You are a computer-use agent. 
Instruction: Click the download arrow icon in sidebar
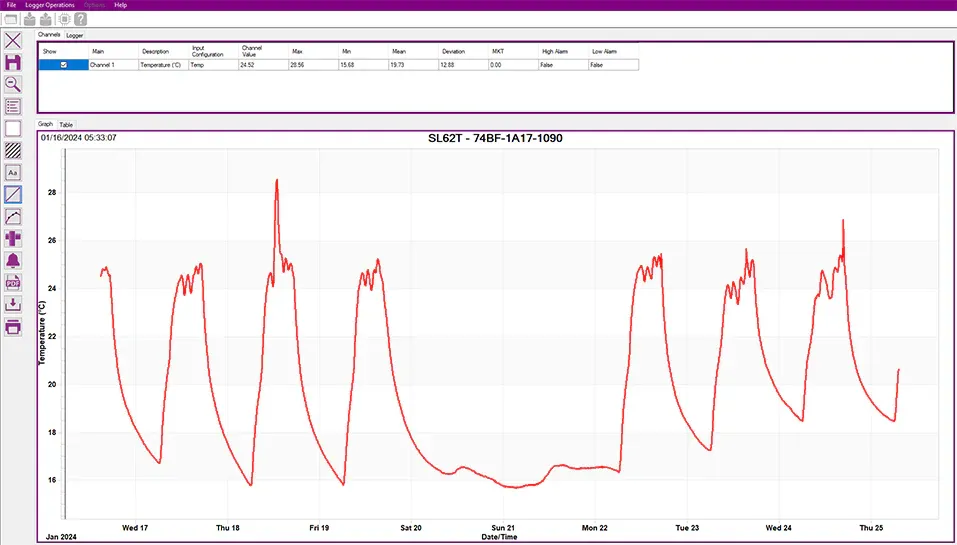13,305
